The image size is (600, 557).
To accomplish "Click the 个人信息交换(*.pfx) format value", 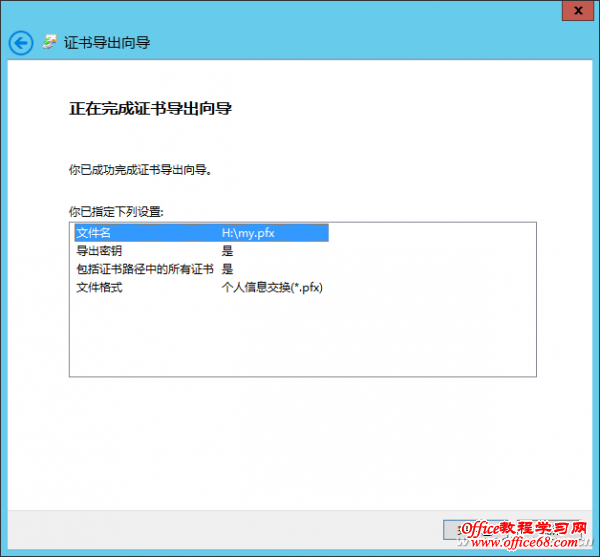I will tap(272, 287).
